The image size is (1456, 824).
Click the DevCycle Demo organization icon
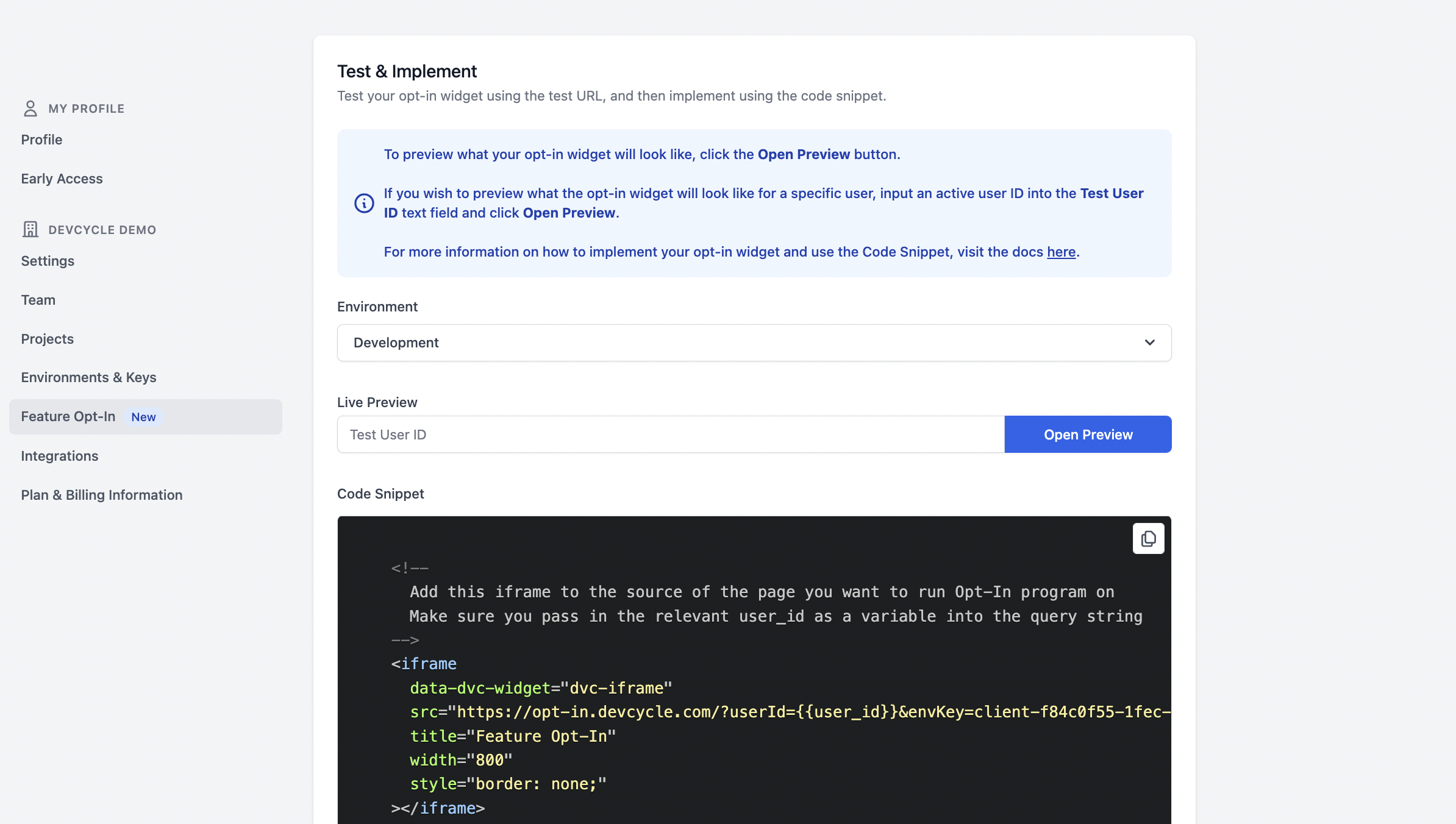[x=30, y=229]
